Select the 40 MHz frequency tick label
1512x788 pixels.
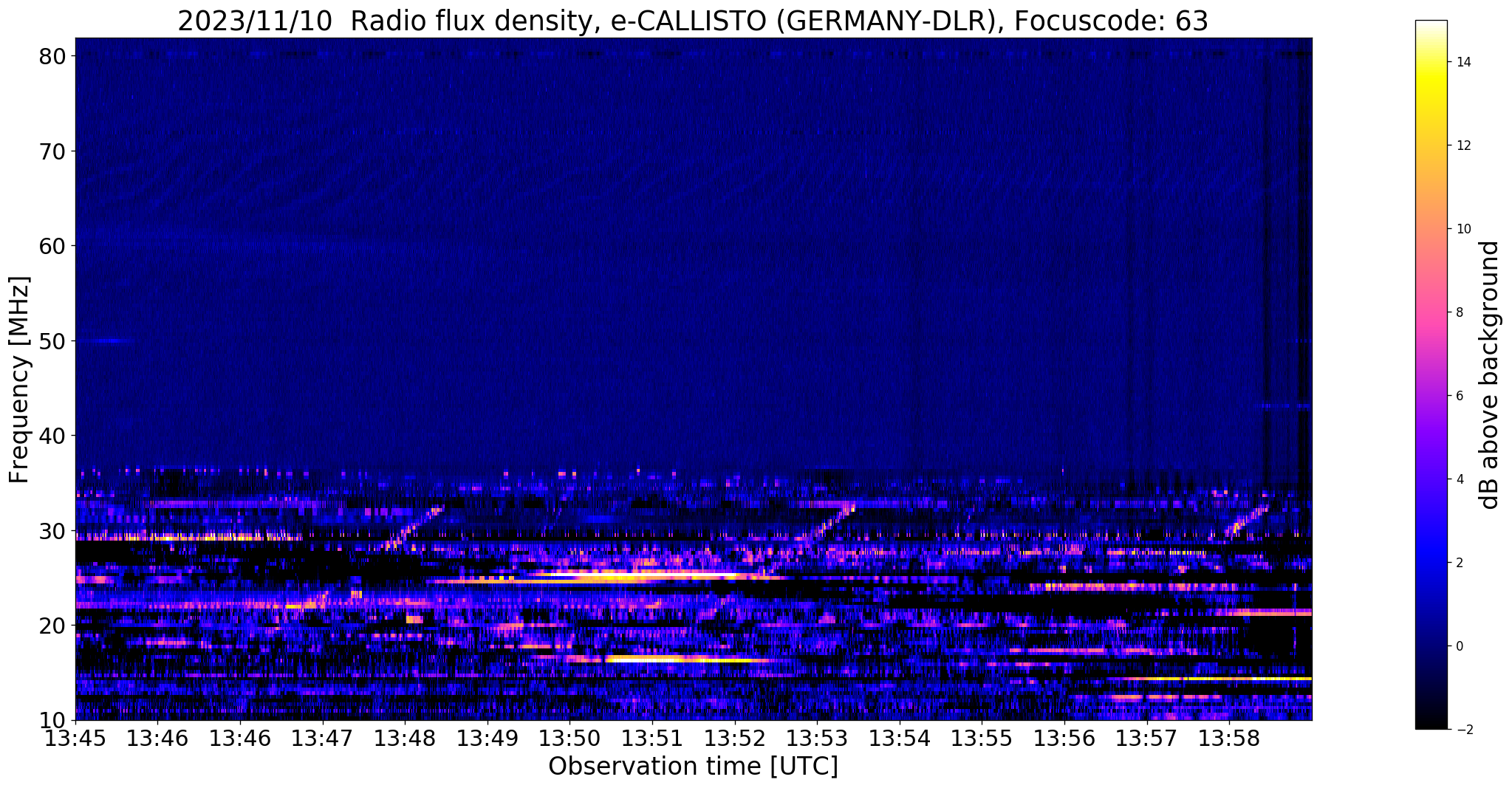point(54,436)
